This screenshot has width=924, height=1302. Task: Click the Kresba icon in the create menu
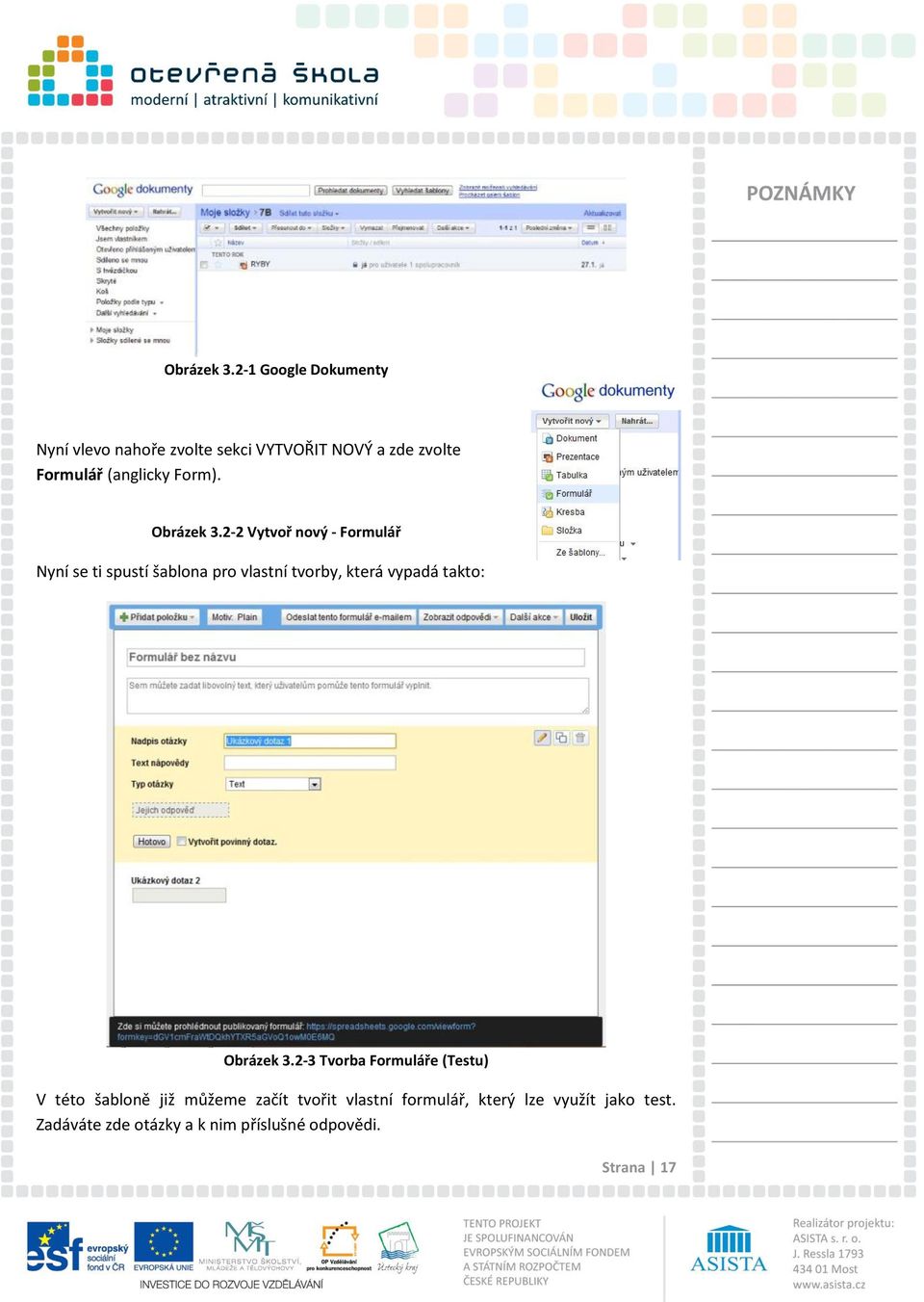click(548, 512)
